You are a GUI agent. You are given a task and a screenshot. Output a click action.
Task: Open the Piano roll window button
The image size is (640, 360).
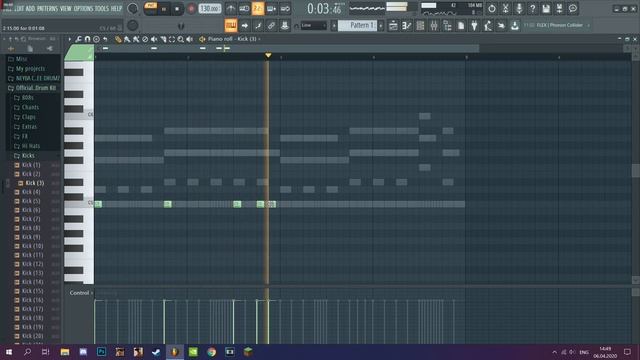407,26
